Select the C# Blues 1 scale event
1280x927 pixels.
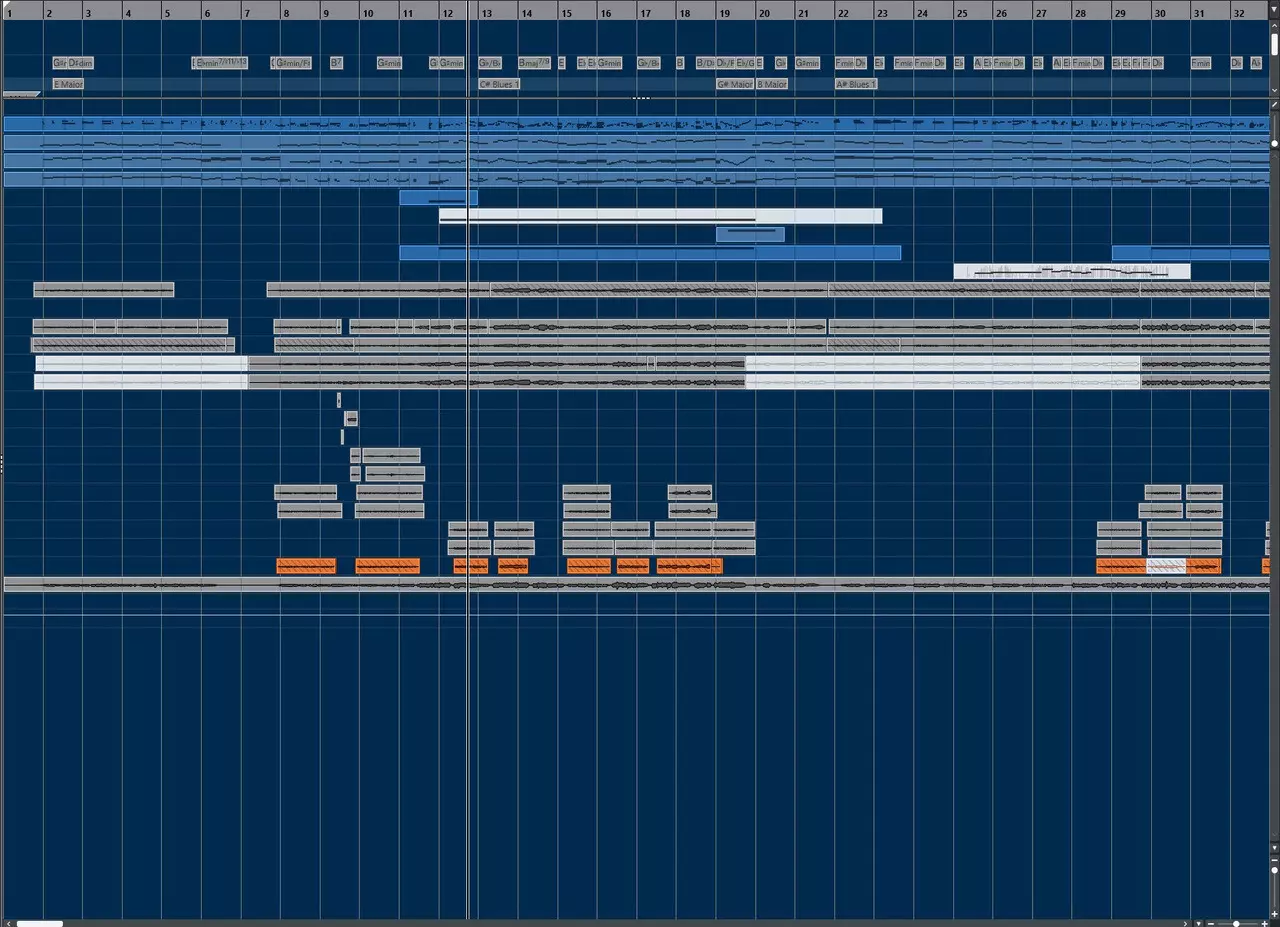tap(497, 84)
